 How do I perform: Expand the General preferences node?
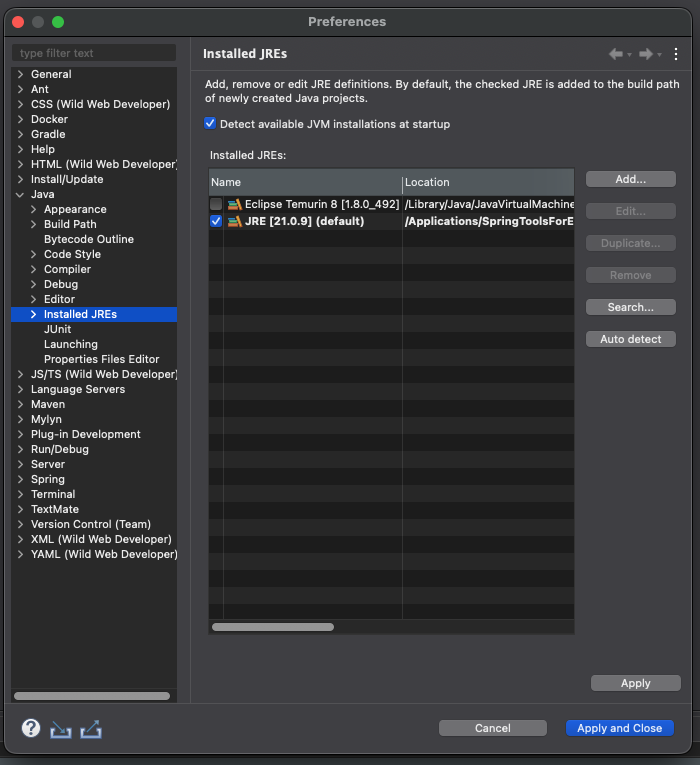(20, 74)
